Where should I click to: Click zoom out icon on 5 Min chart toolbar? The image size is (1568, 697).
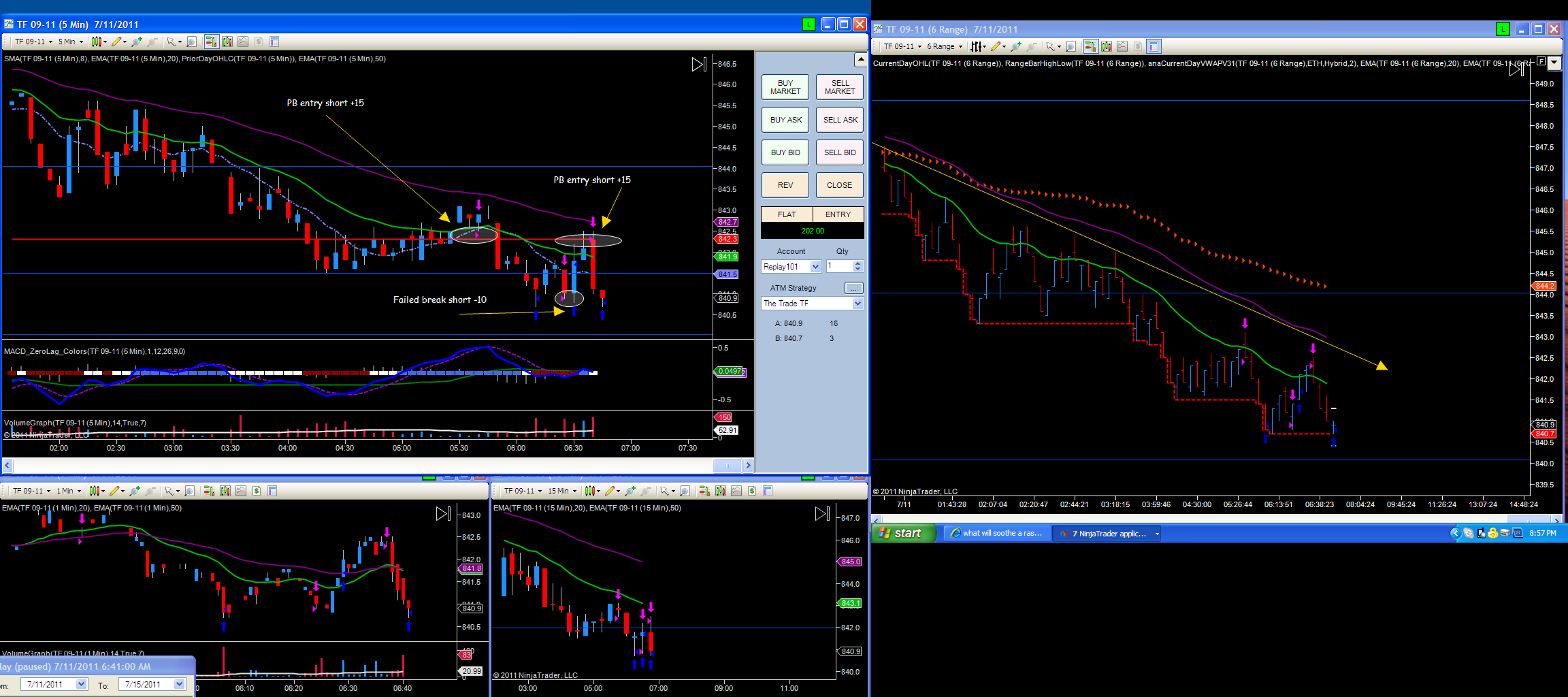coord(153,42)
